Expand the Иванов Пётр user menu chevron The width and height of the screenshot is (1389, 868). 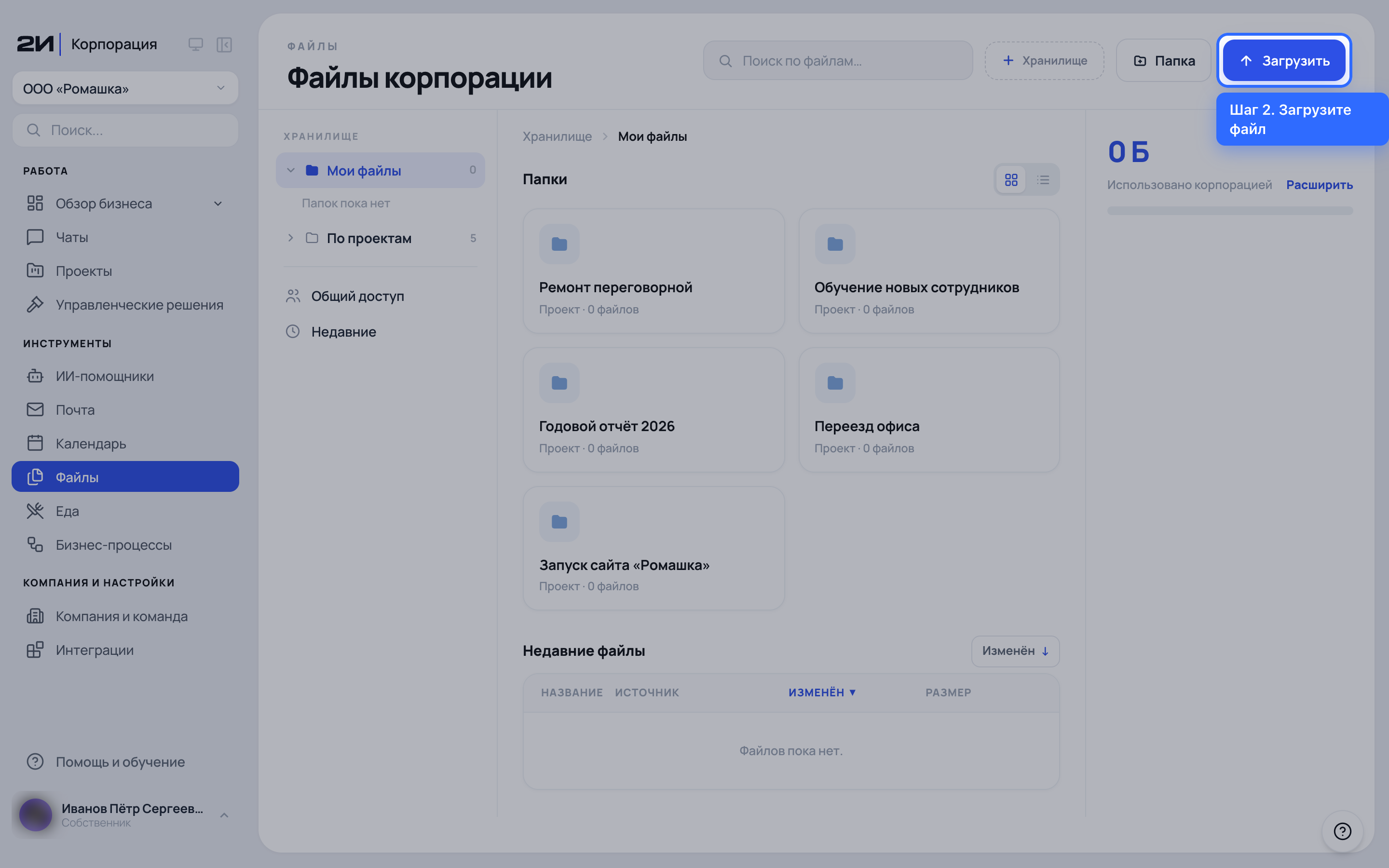pos(224,815)
